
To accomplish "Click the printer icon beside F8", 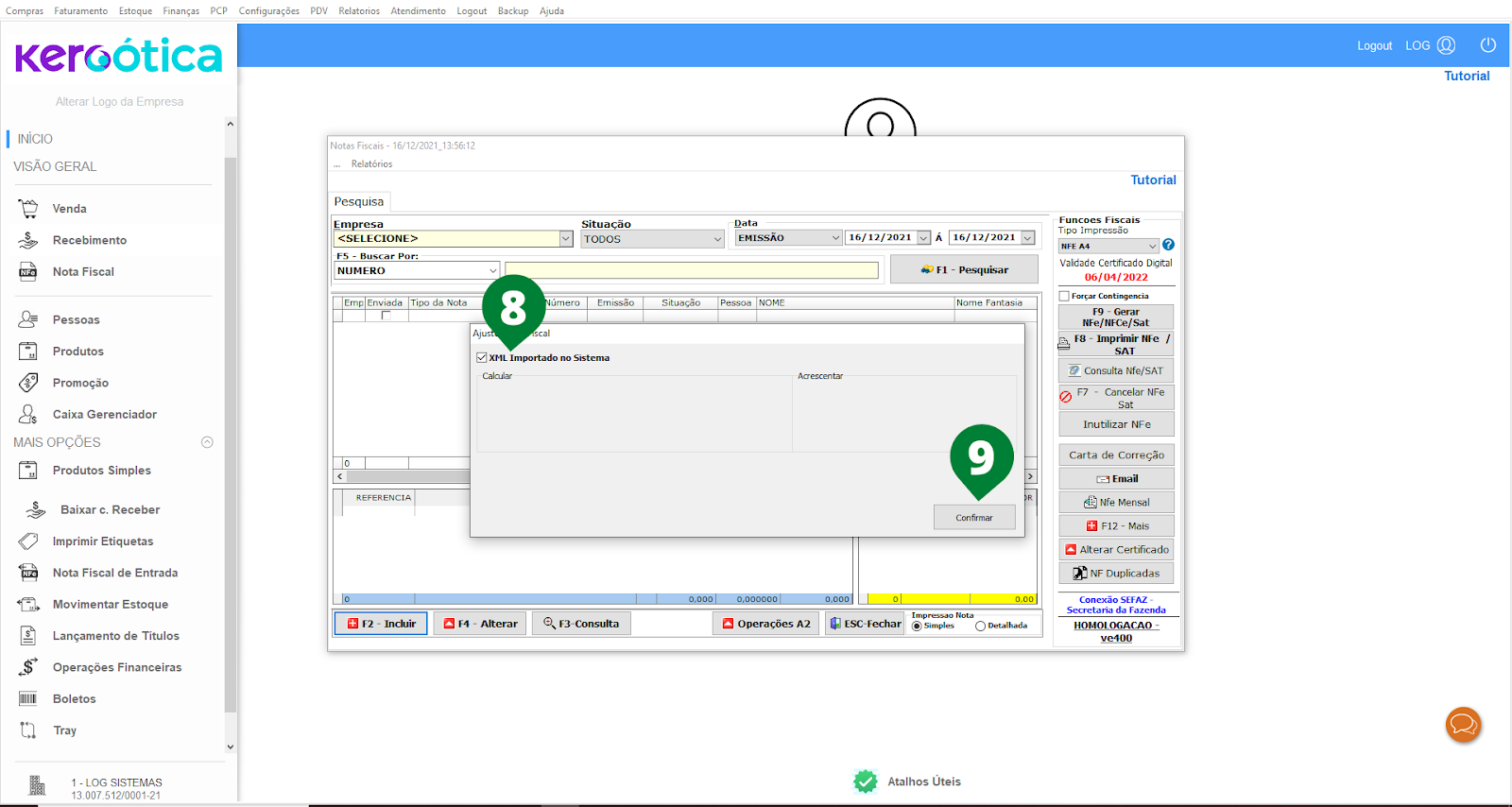I will pos(1064,344).
